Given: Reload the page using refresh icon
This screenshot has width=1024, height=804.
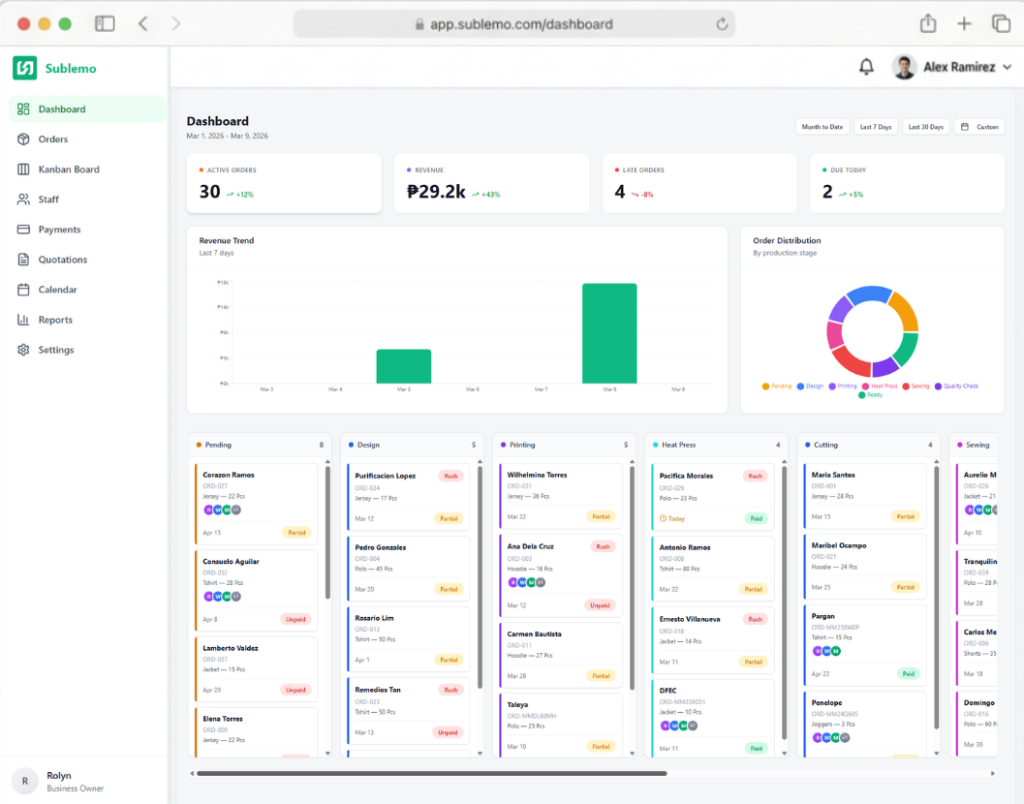Looking at the screenshot, I should (x=722, y=24).
